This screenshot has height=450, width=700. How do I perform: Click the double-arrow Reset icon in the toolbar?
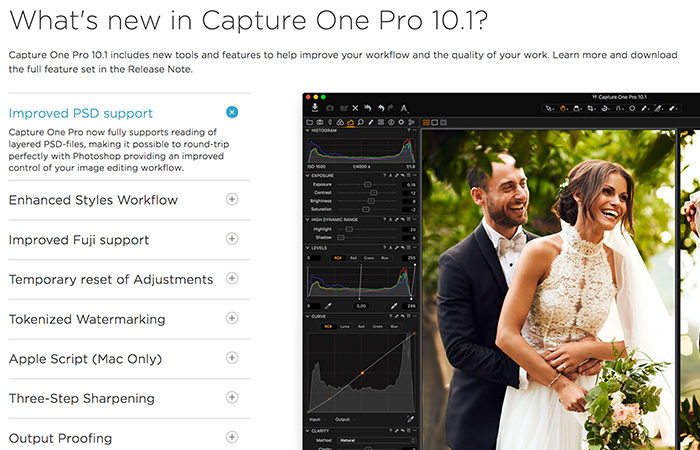pyautogui.click(x=367, y=108)
